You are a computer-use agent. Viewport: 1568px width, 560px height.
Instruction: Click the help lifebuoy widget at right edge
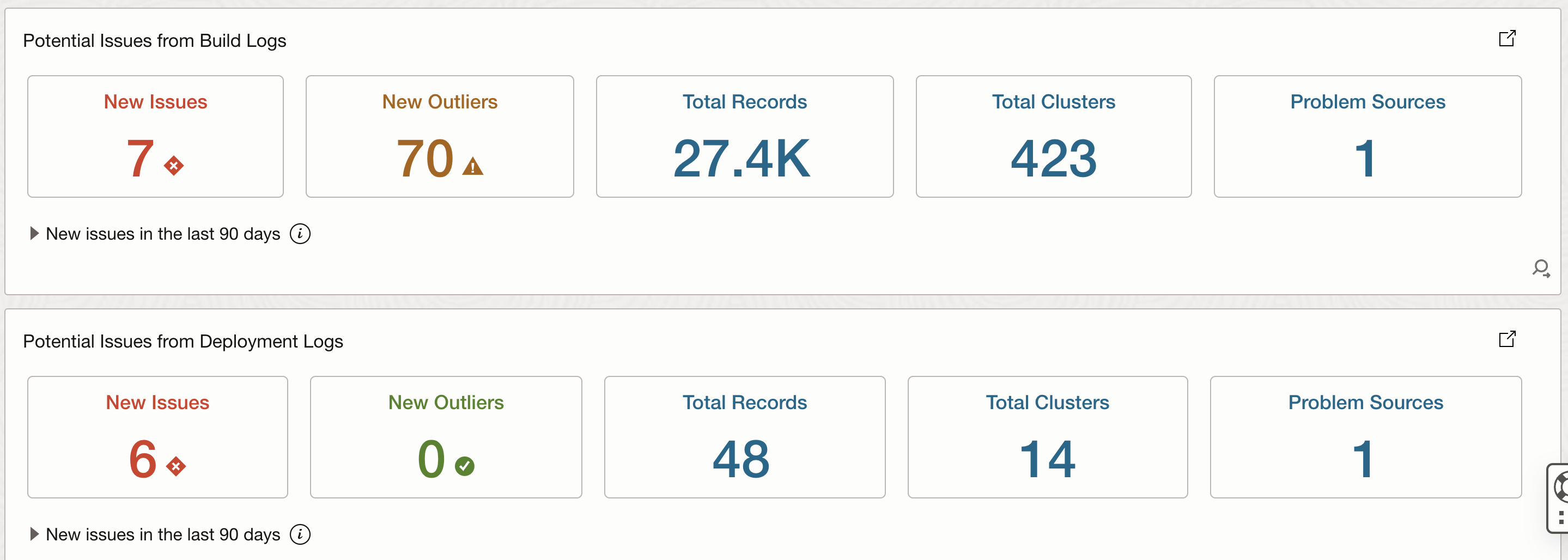tap(1559, 487)
